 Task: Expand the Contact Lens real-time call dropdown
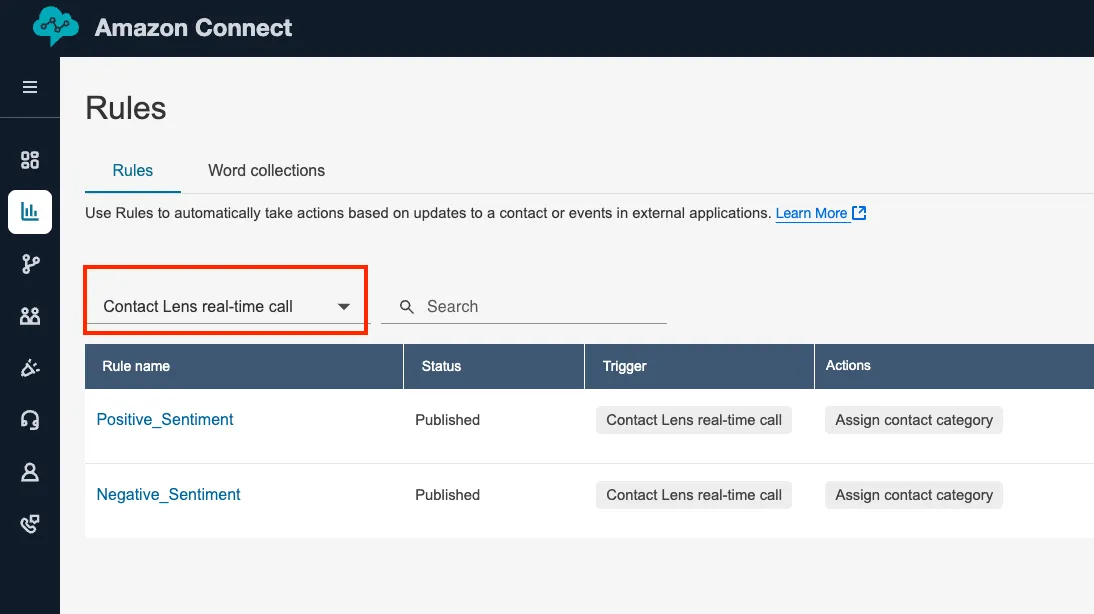tap(226, 306)
